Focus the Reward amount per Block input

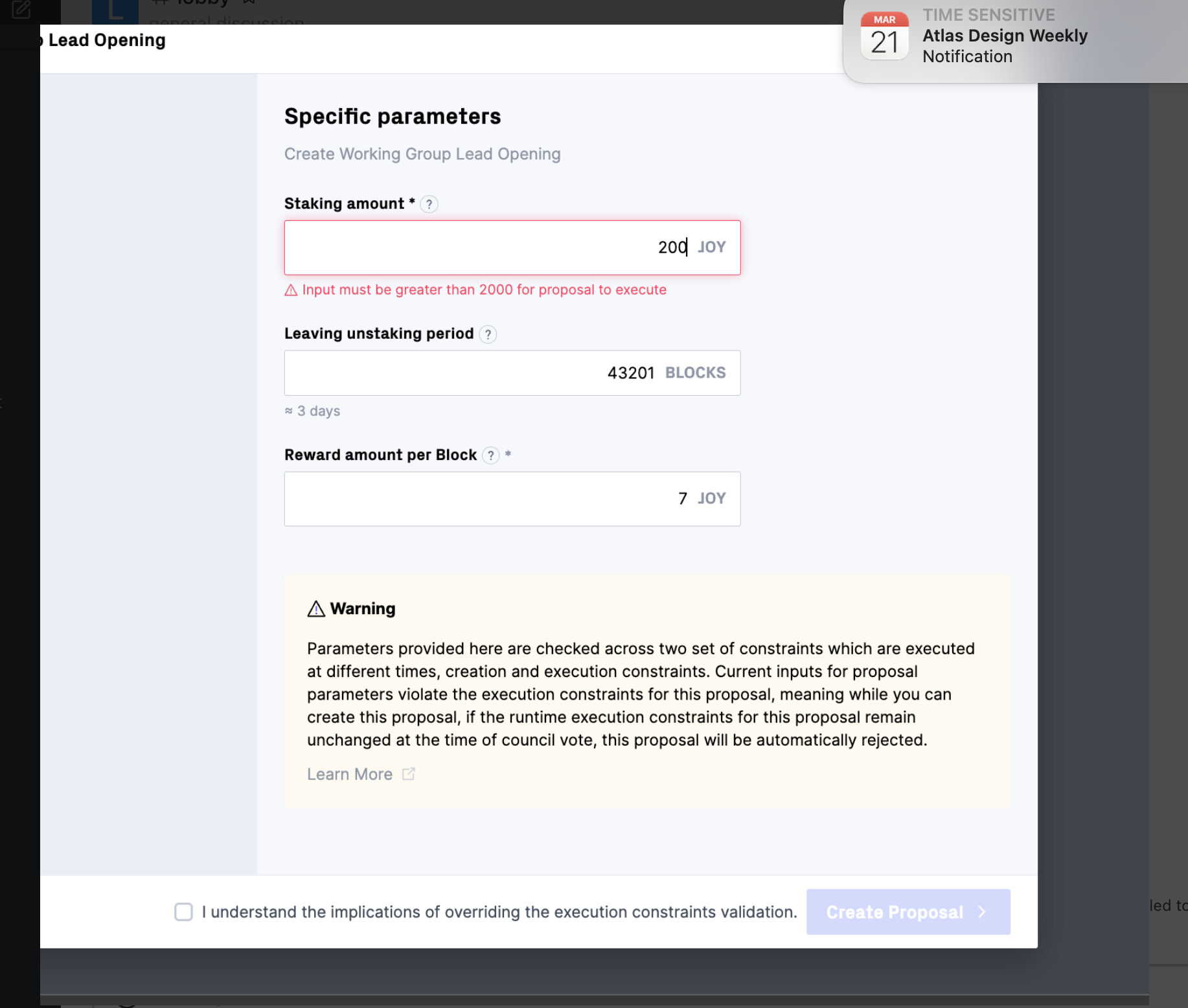pyautogui.click(x=512, y=499)
